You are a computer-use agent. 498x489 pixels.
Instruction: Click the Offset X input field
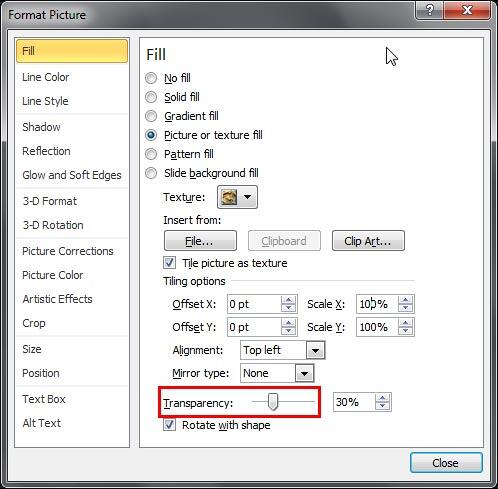tap(254, 304)
